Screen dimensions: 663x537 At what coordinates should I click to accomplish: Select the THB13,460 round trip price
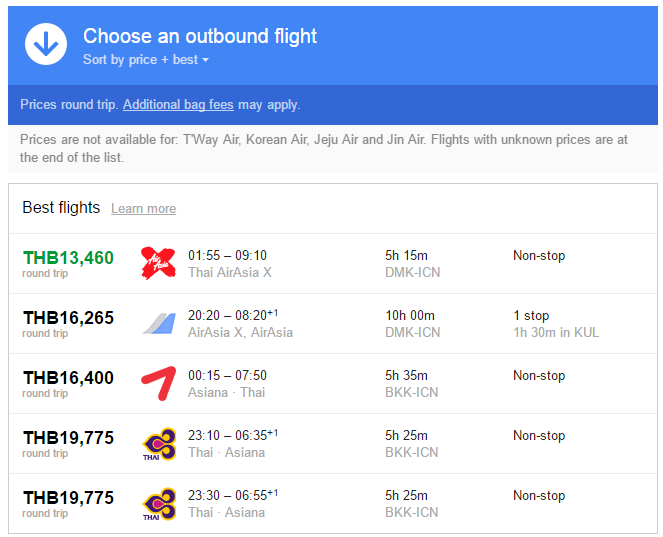(68, 258)
